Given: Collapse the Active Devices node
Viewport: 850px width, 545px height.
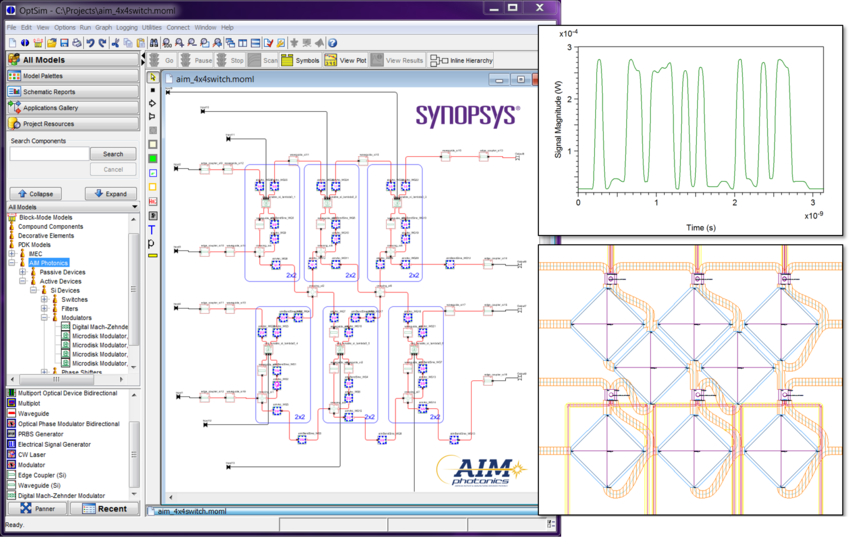Looking at the screenshot, I should coord(22,281).
